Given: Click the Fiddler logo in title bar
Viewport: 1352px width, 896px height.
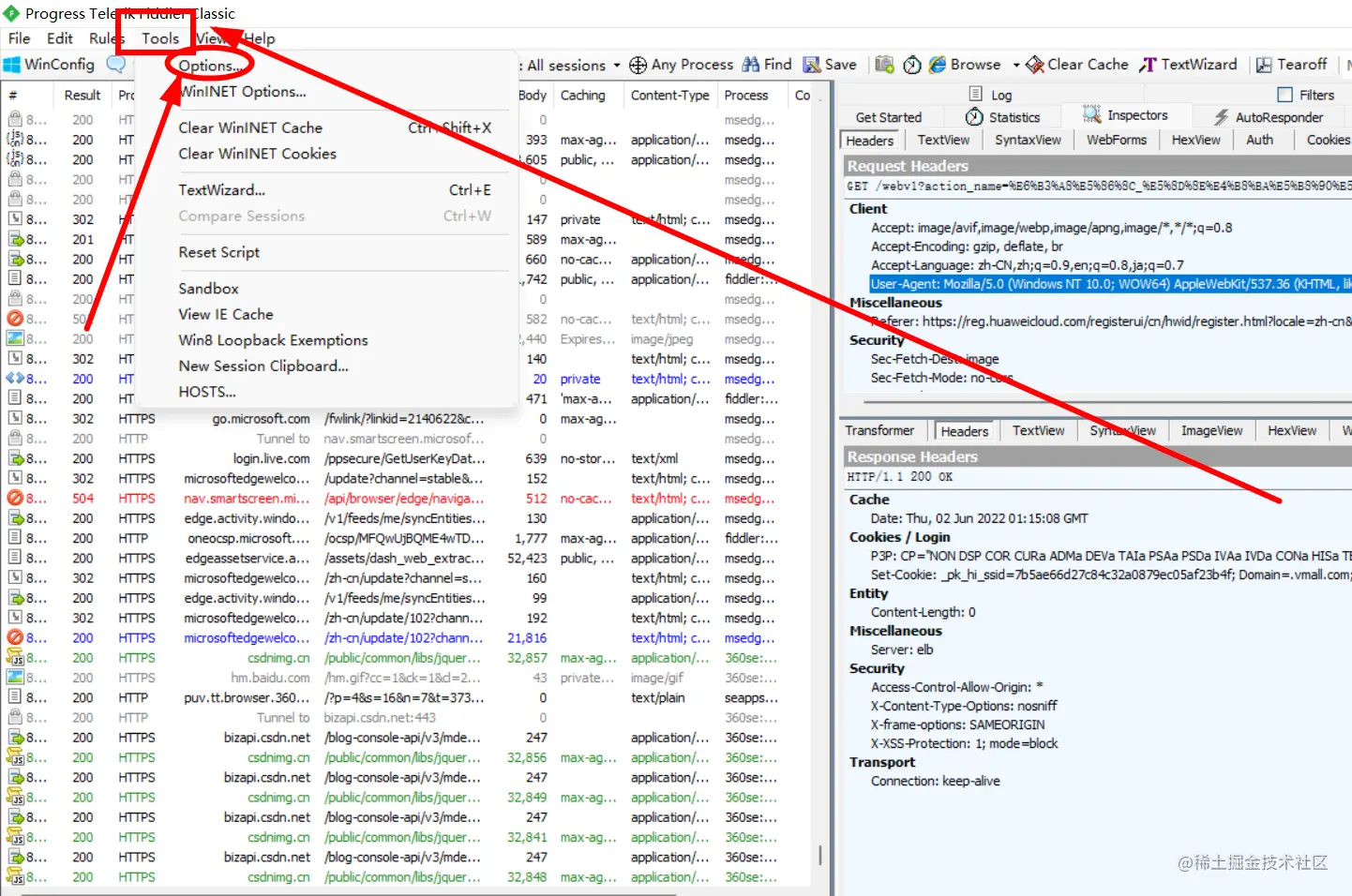Looking at the screenshot, I should 11,13.
